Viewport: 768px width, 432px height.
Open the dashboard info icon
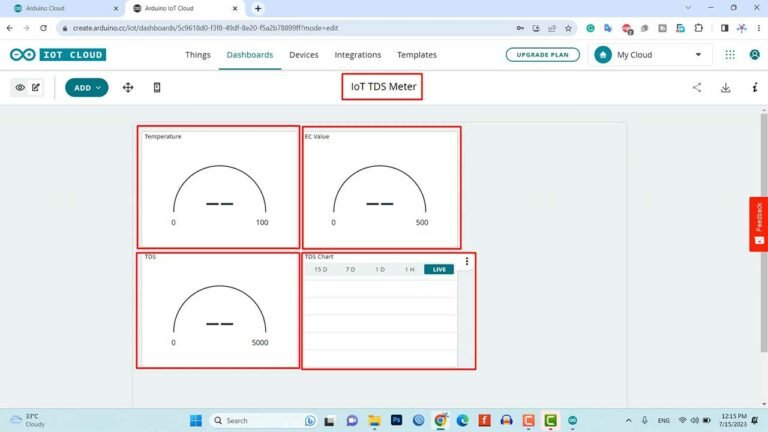pyautogui.click(x=755, y=88)
